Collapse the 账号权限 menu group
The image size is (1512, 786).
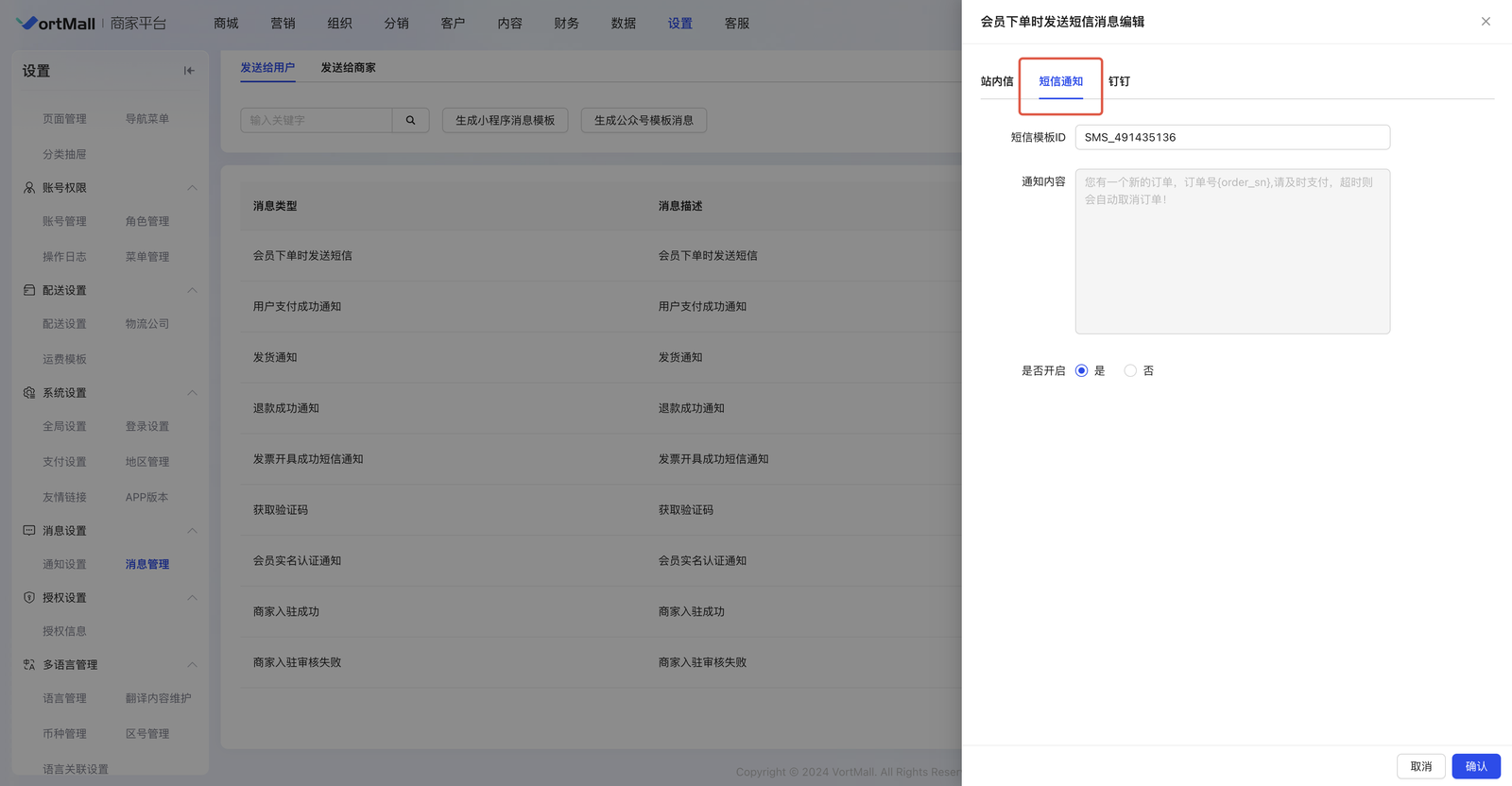192,188
